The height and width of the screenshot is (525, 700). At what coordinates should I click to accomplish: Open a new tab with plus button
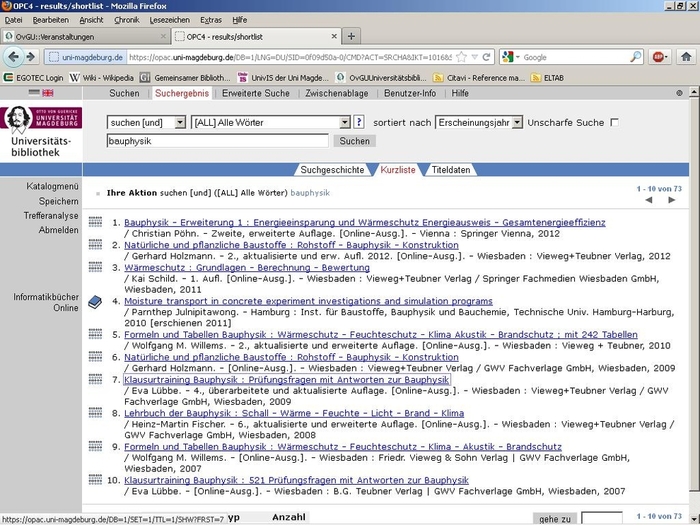351,36
